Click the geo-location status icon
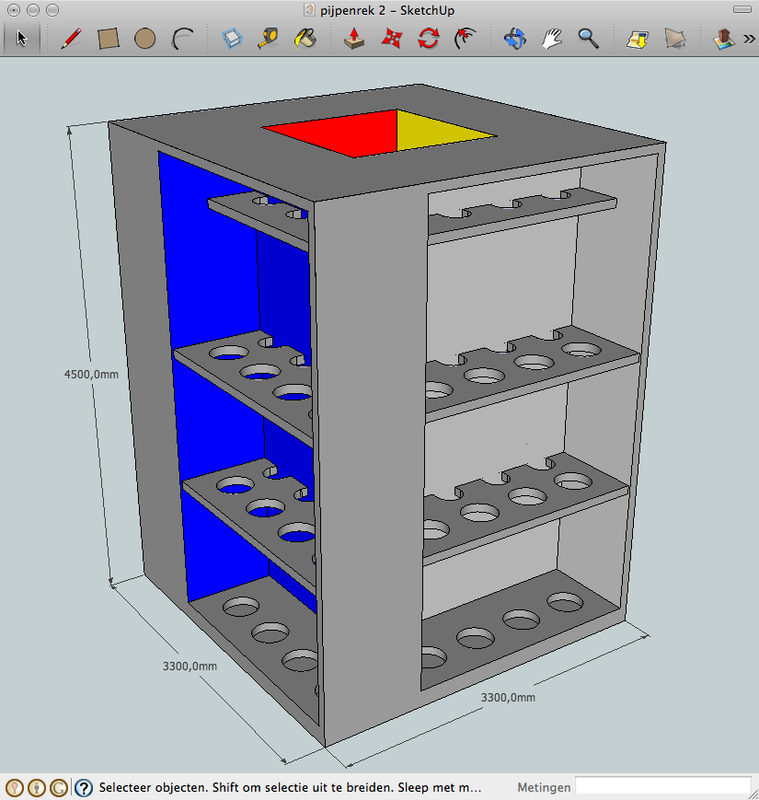Screen dimensions: 759x800 tap(14, 788)
